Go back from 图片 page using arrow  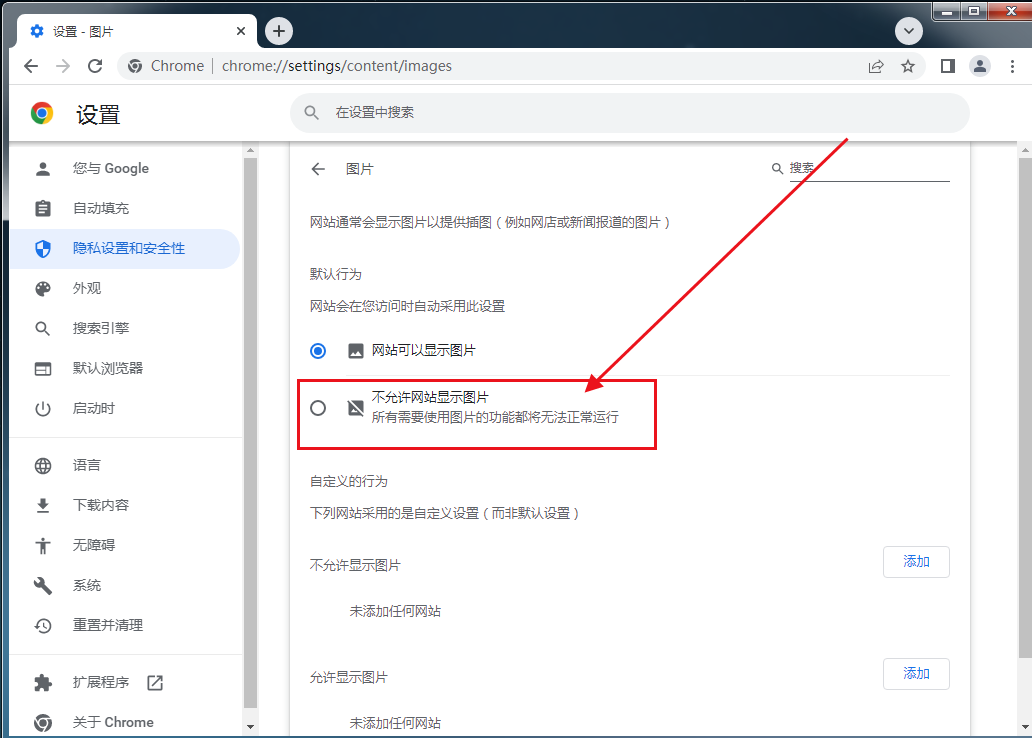tap(319, 169)
